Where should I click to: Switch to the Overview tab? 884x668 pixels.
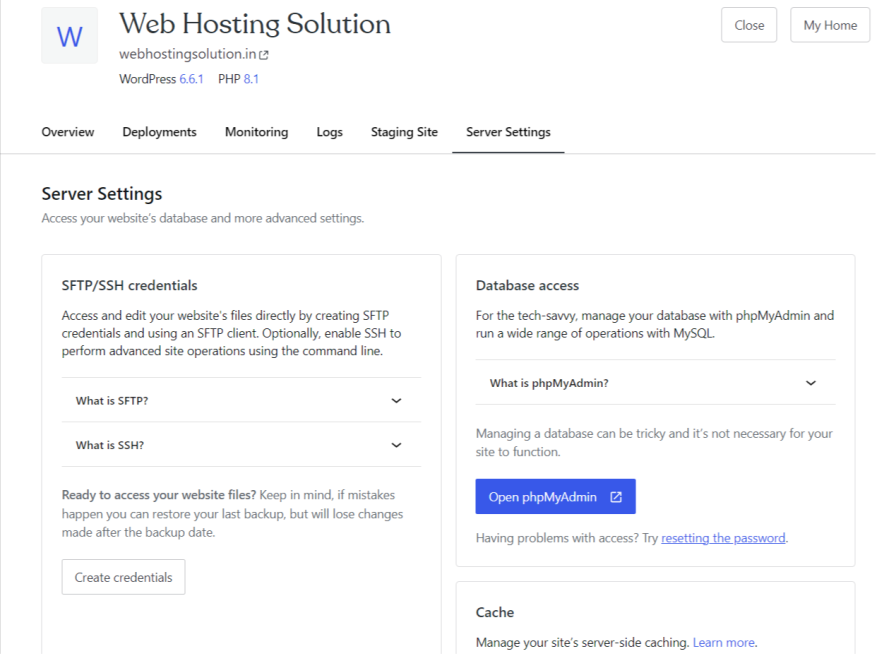(67, 131)
